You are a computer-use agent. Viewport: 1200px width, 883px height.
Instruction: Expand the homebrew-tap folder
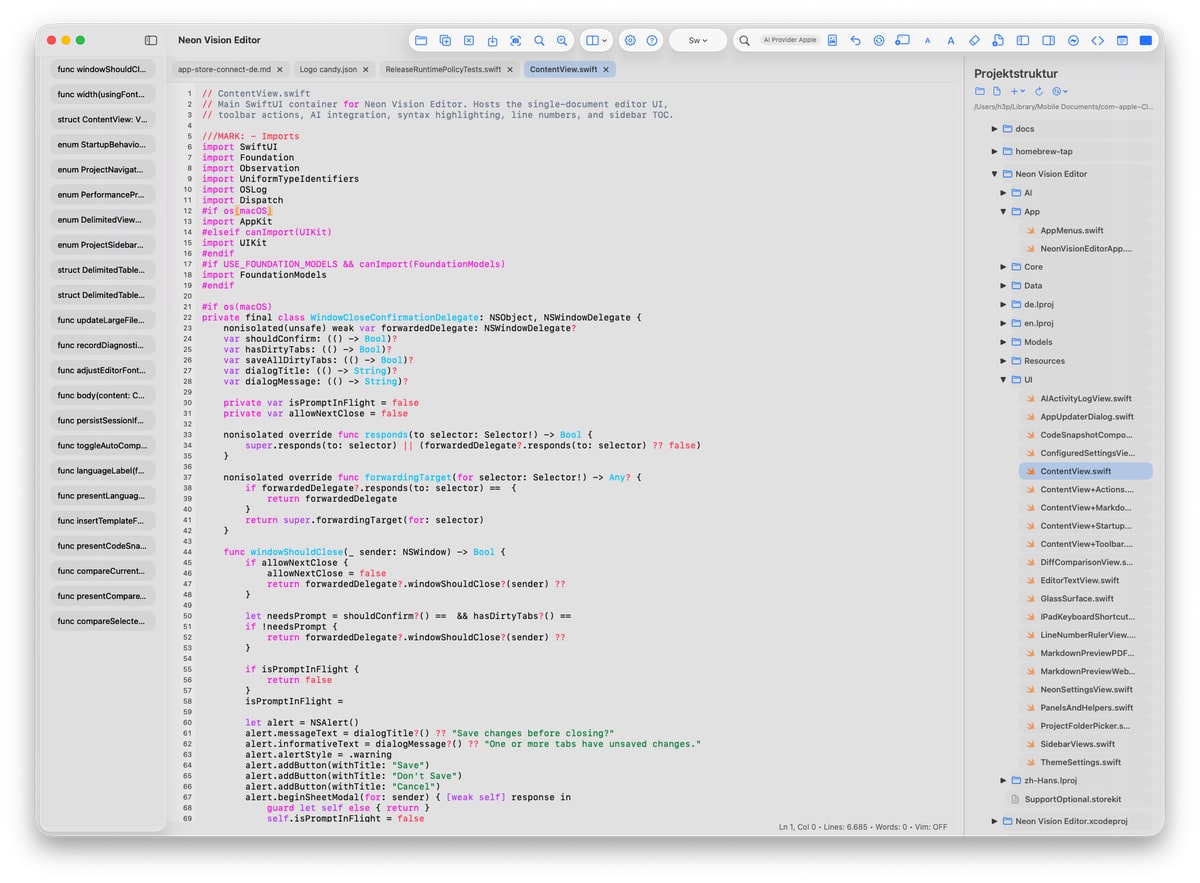(x=994, y=151)
